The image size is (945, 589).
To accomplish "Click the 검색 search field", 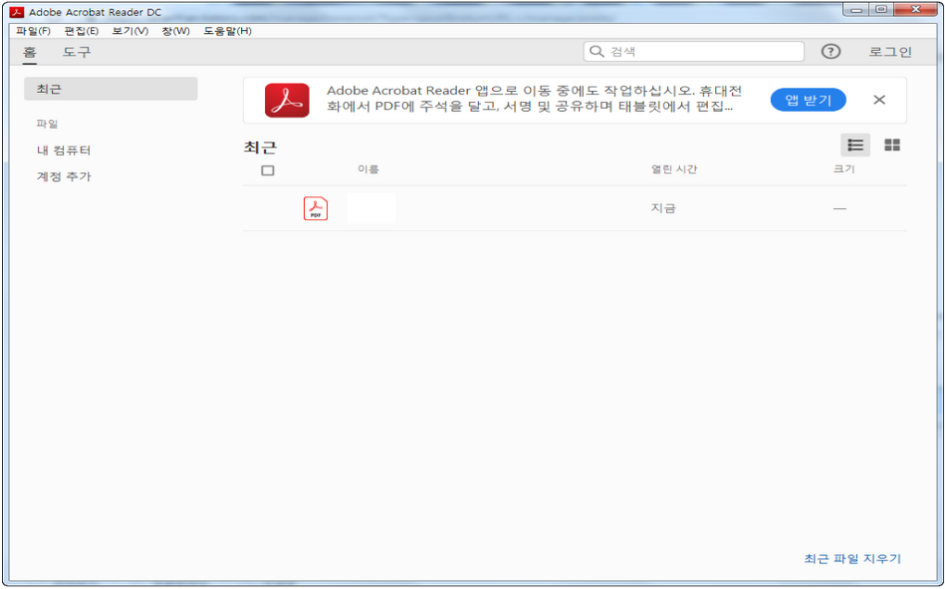I will pos(694,51).
